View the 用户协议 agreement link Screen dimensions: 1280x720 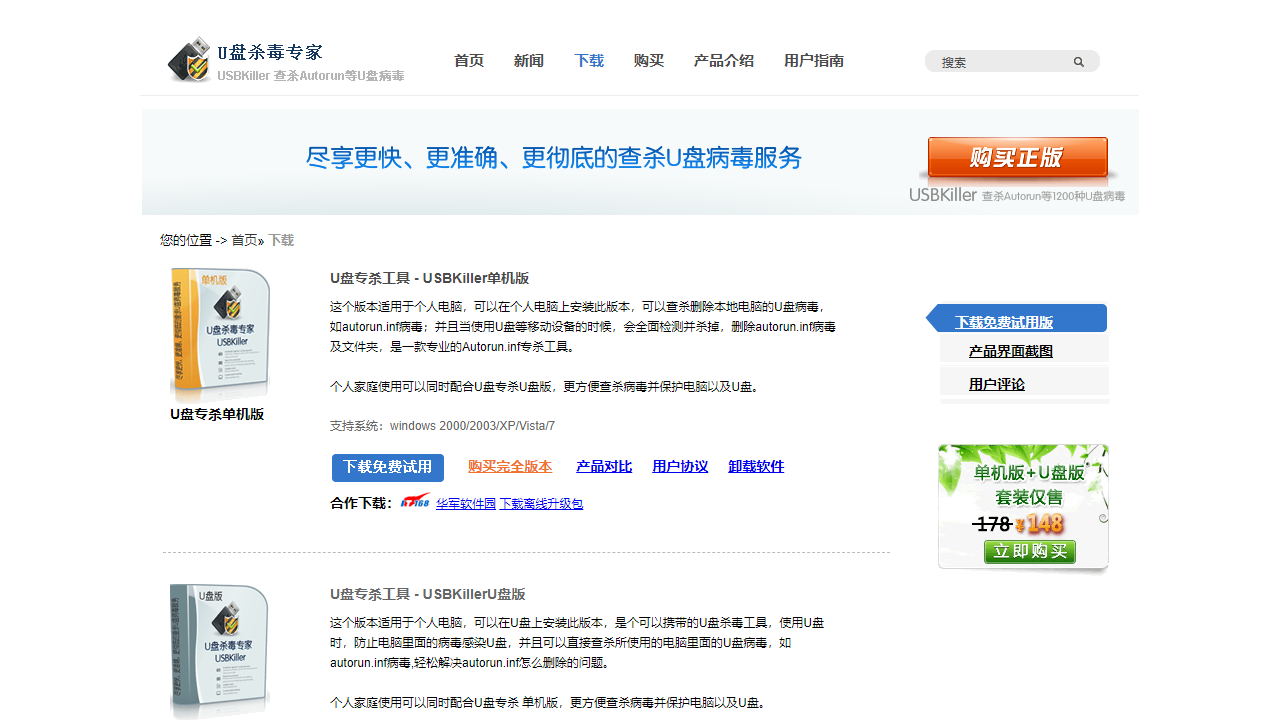pyautogui.click(x=680, y=466)
